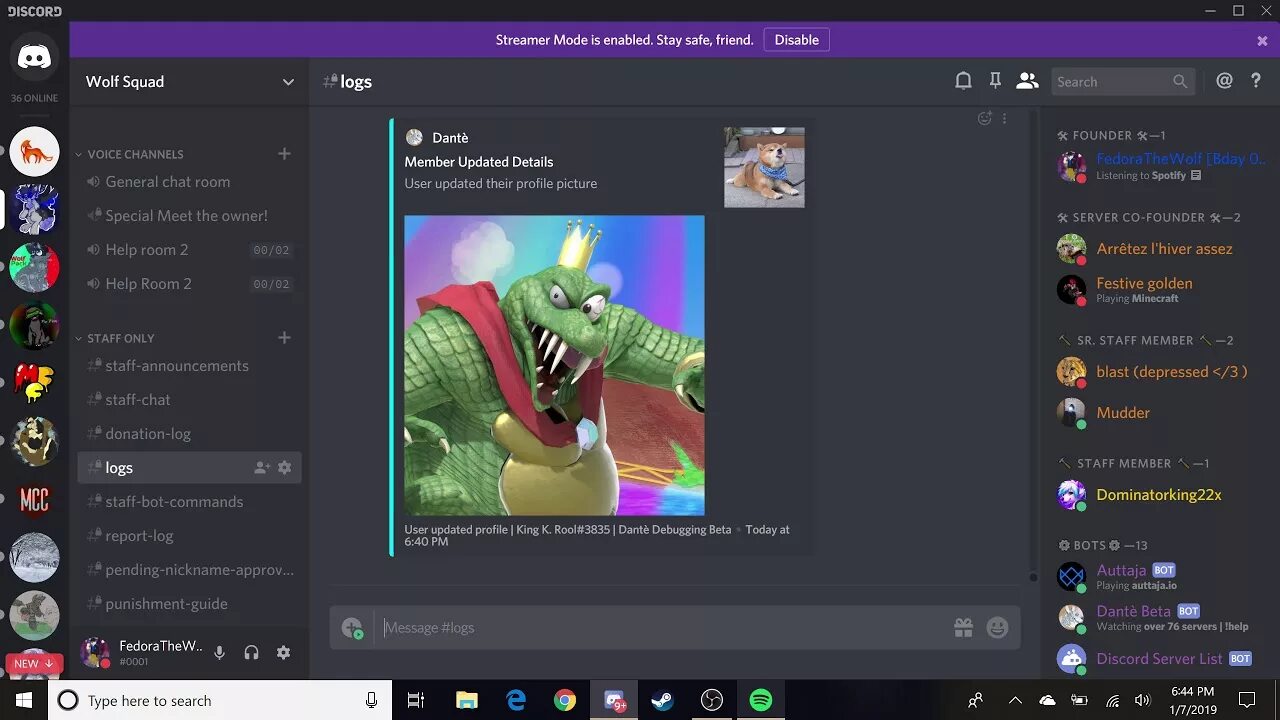Open the Nitro gift icon
The image size is (1280, 720).
pyautogui.click(x=963, y=627)
